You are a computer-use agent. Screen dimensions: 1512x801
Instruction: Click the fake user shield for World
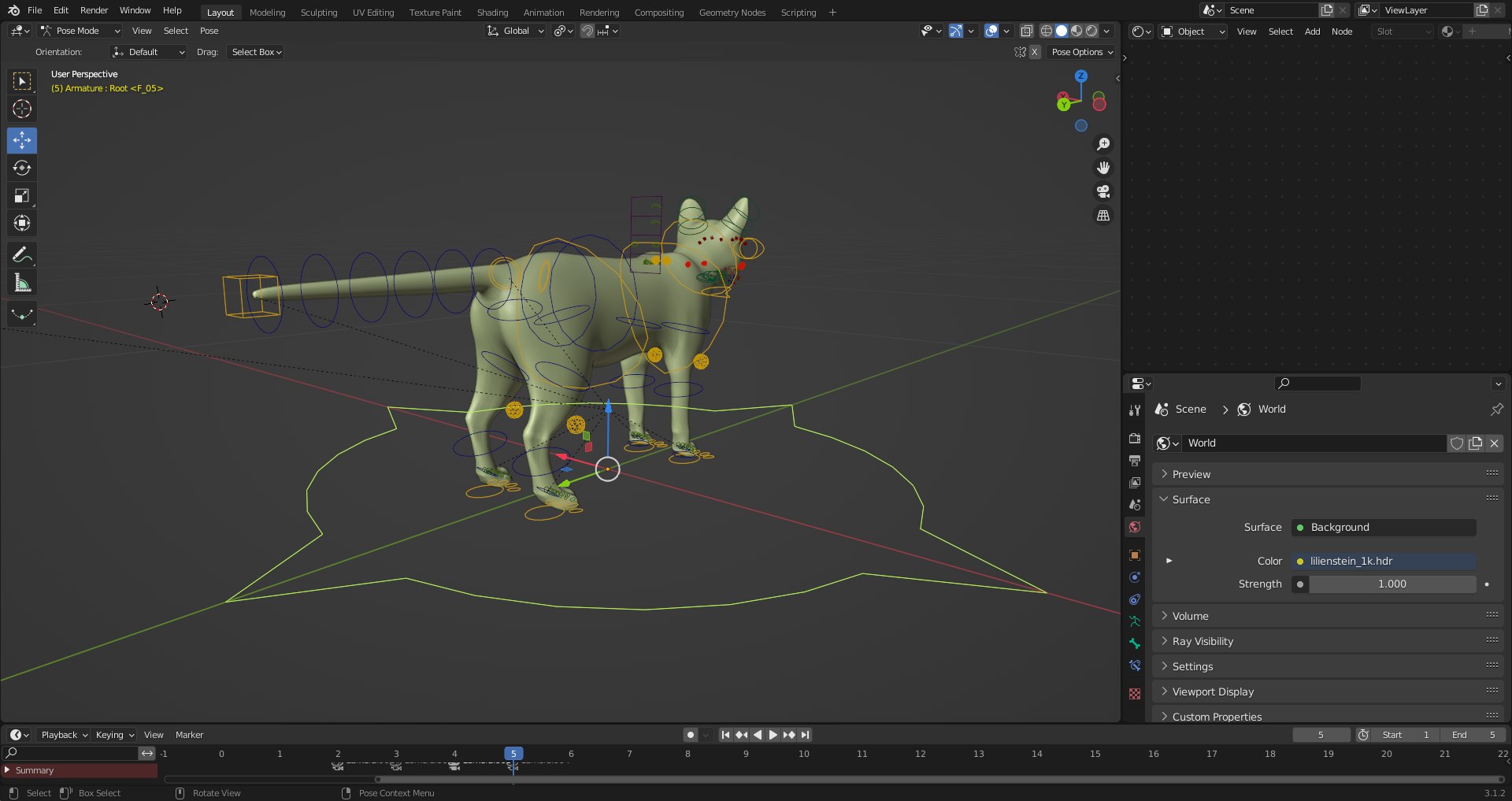click(1457, 443)
